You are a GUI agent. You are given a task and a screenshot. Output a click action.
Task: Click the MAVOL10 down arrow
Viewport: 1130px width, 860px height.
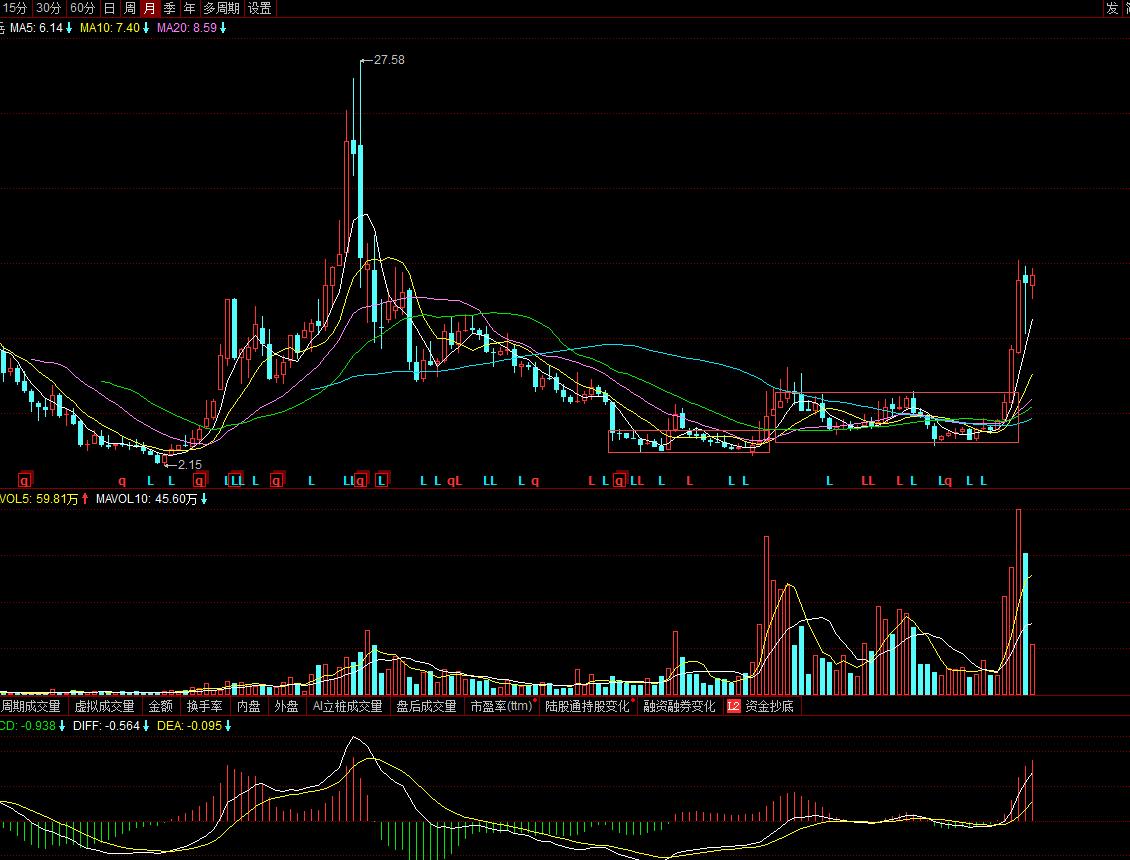(x=203, y=498)
